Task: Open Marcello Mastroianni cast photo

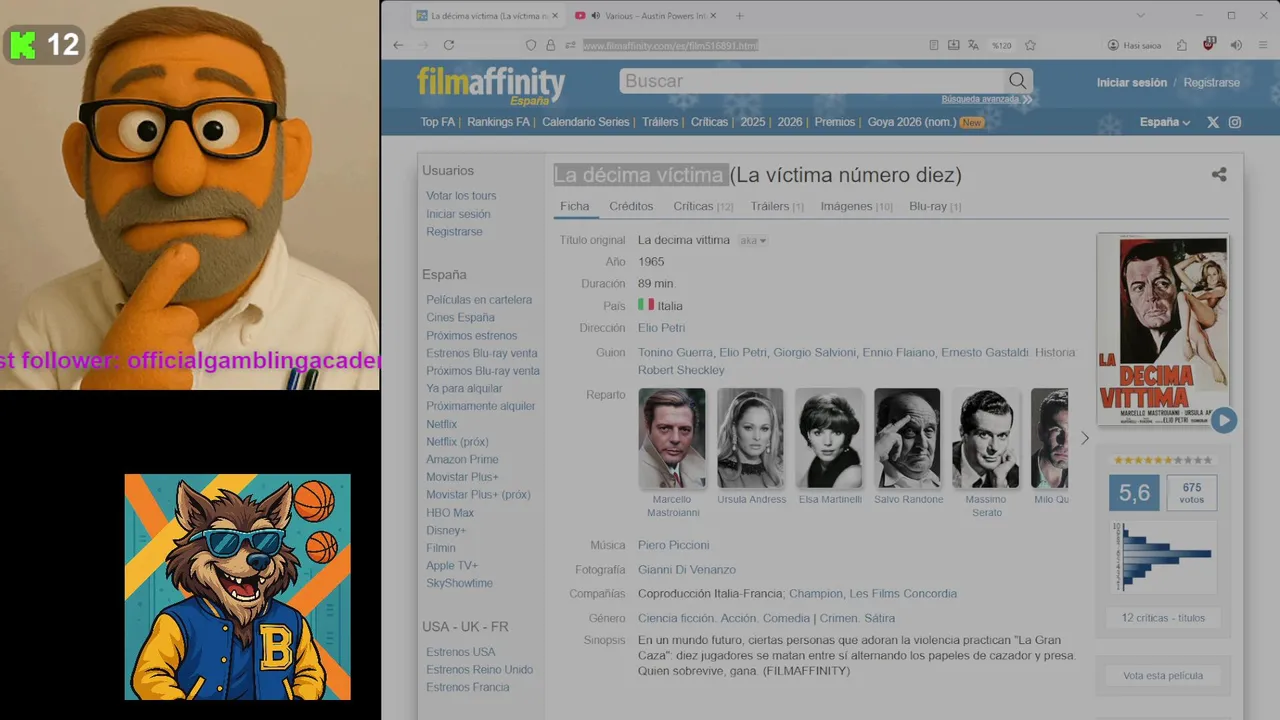Action: pyautogui.click(x=672, y=438)
